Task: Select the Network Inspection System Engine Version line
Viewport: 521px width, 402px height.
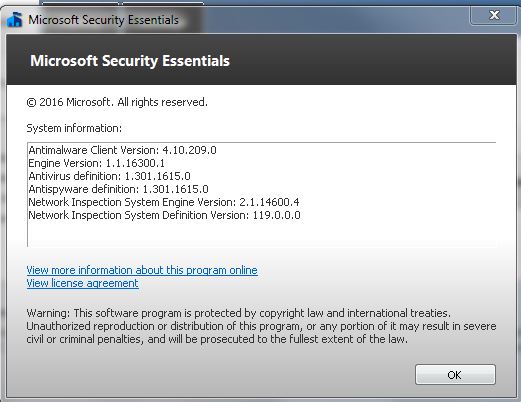Action: click(x=164, y=202)
